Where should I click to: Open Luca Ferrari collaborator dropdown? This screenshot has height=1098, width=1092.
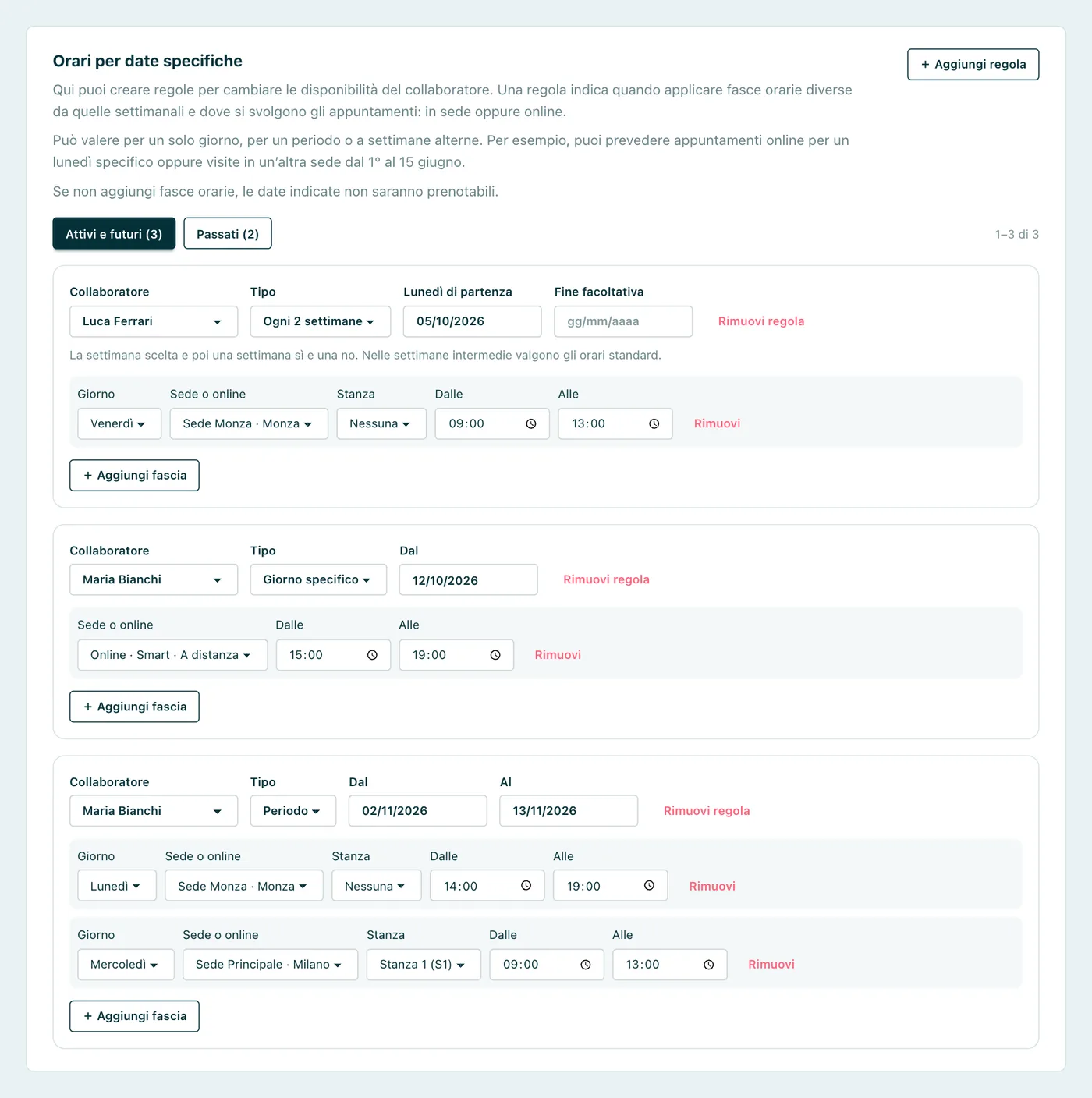[x=154, y=321]
